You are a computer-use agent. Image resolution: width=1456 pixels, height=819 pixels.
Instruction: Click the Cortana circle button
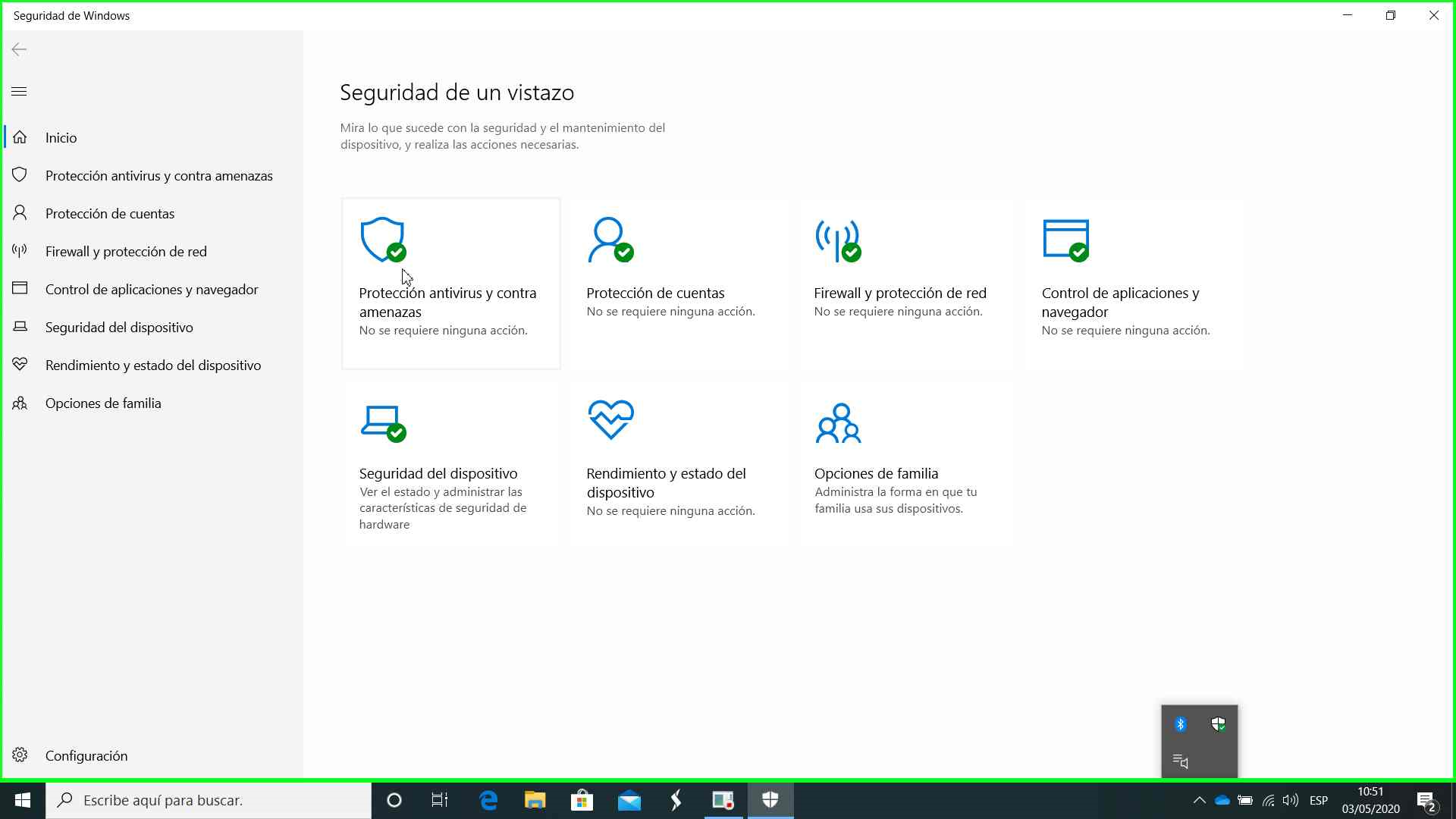click(394, 800)
